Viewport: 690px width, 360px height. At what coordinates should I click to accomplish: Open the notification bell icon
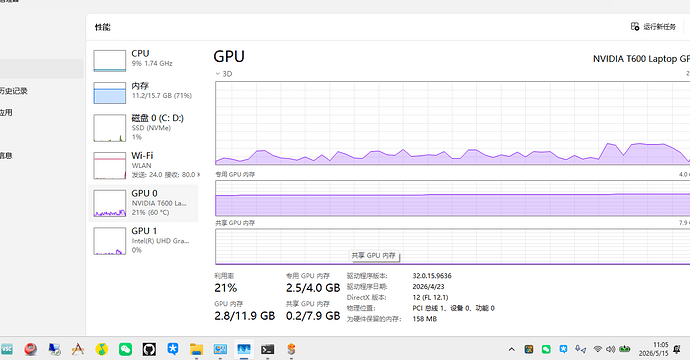[x=677, y=349]
